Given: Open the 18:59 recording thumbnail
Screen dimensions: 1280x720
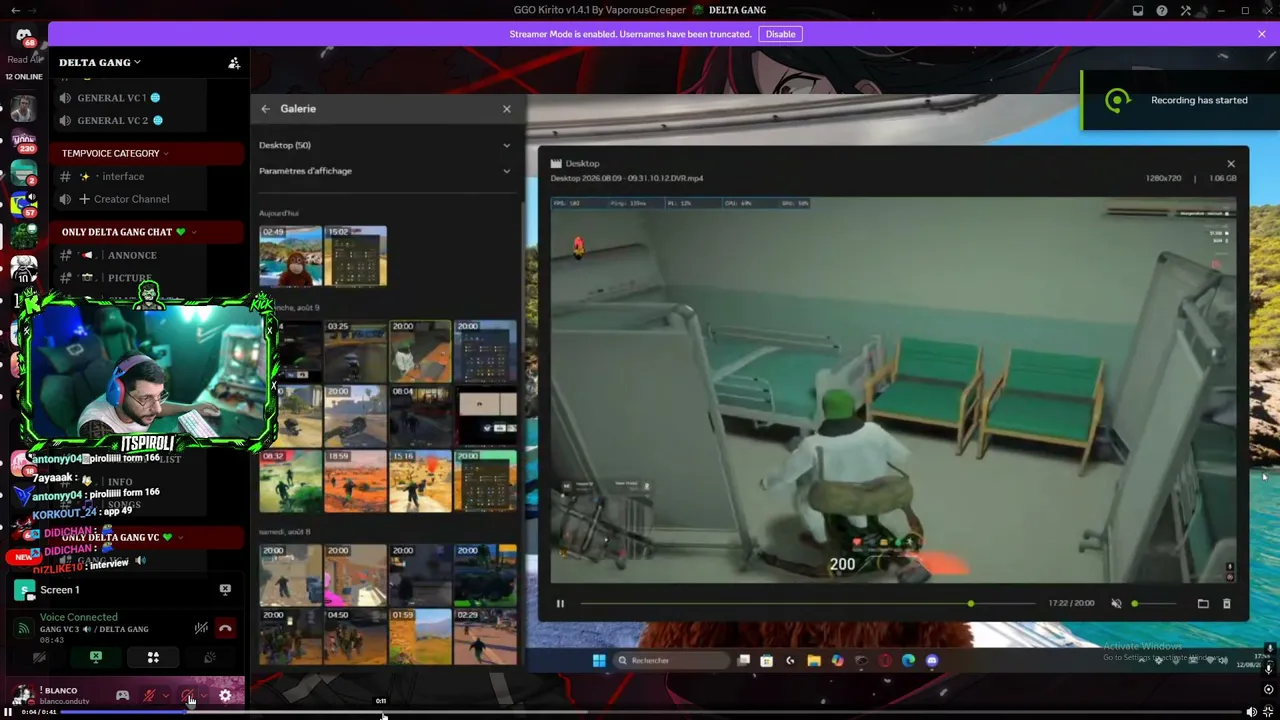Looking at the screenshot, I should click(355, 481).
